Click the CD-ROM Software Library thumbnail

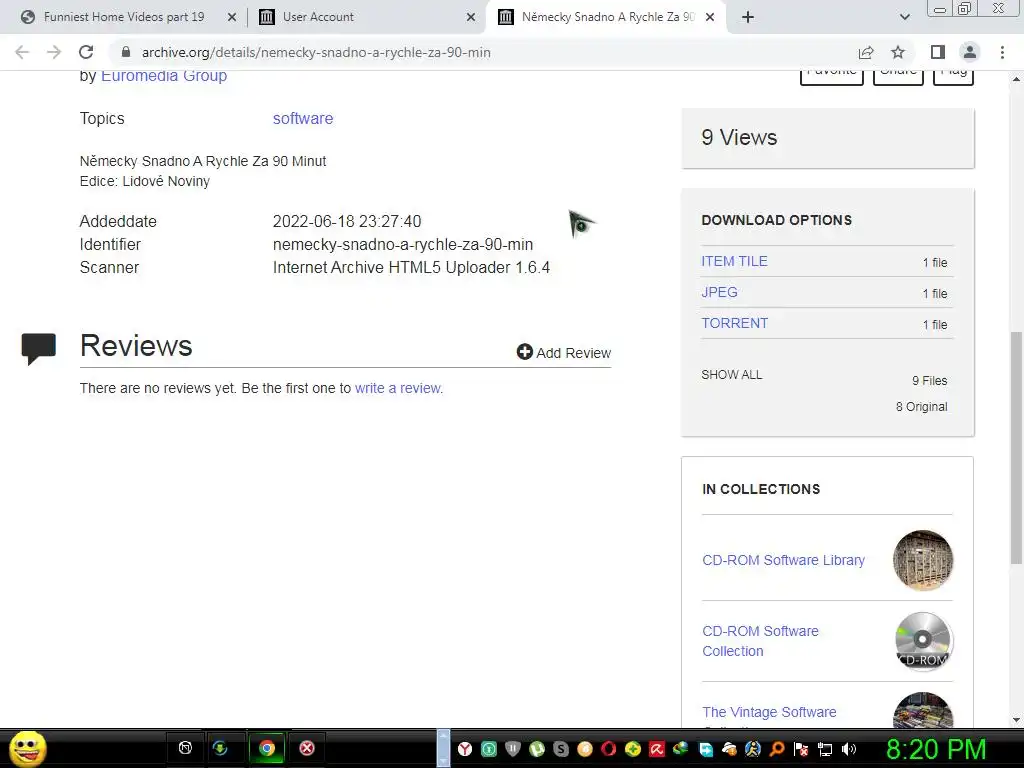click(922, 560)
